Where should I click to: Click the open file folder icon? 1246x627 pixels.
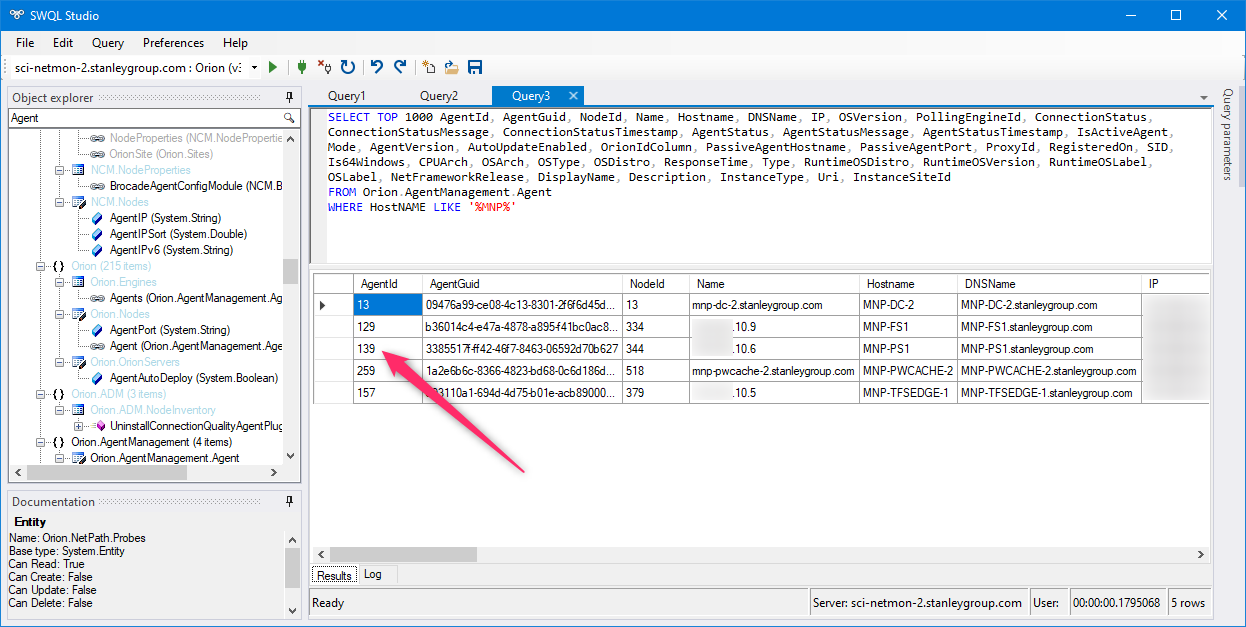pyautogui.click(x=452, y=67)
